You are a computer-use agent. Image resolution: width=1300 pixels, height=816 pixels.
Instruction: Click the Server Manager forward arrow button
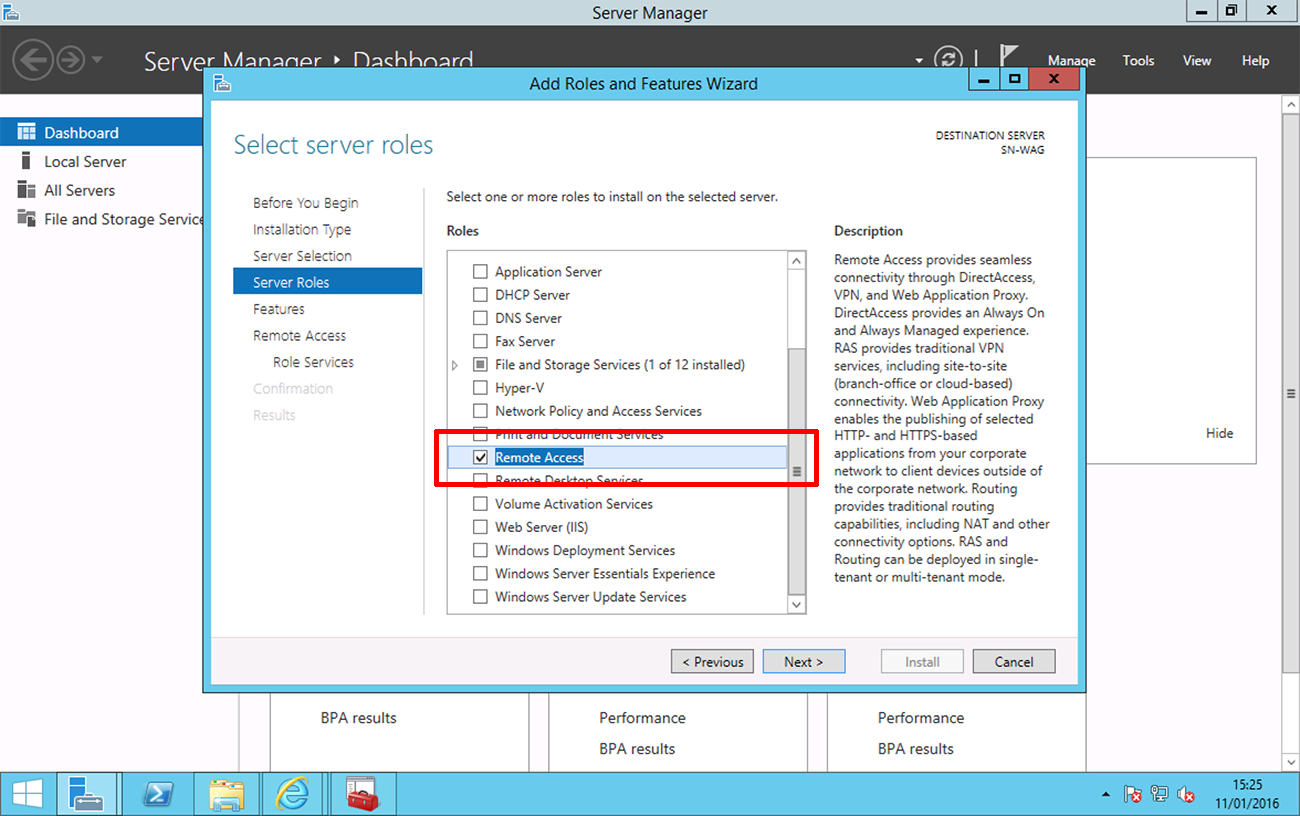(x=70, y=59)
